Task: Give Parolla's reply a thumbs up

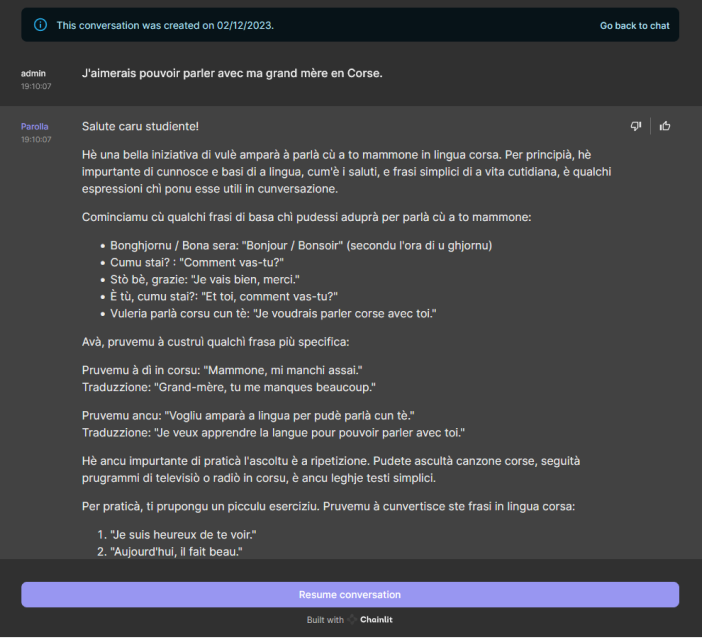Action: [665, 126]
